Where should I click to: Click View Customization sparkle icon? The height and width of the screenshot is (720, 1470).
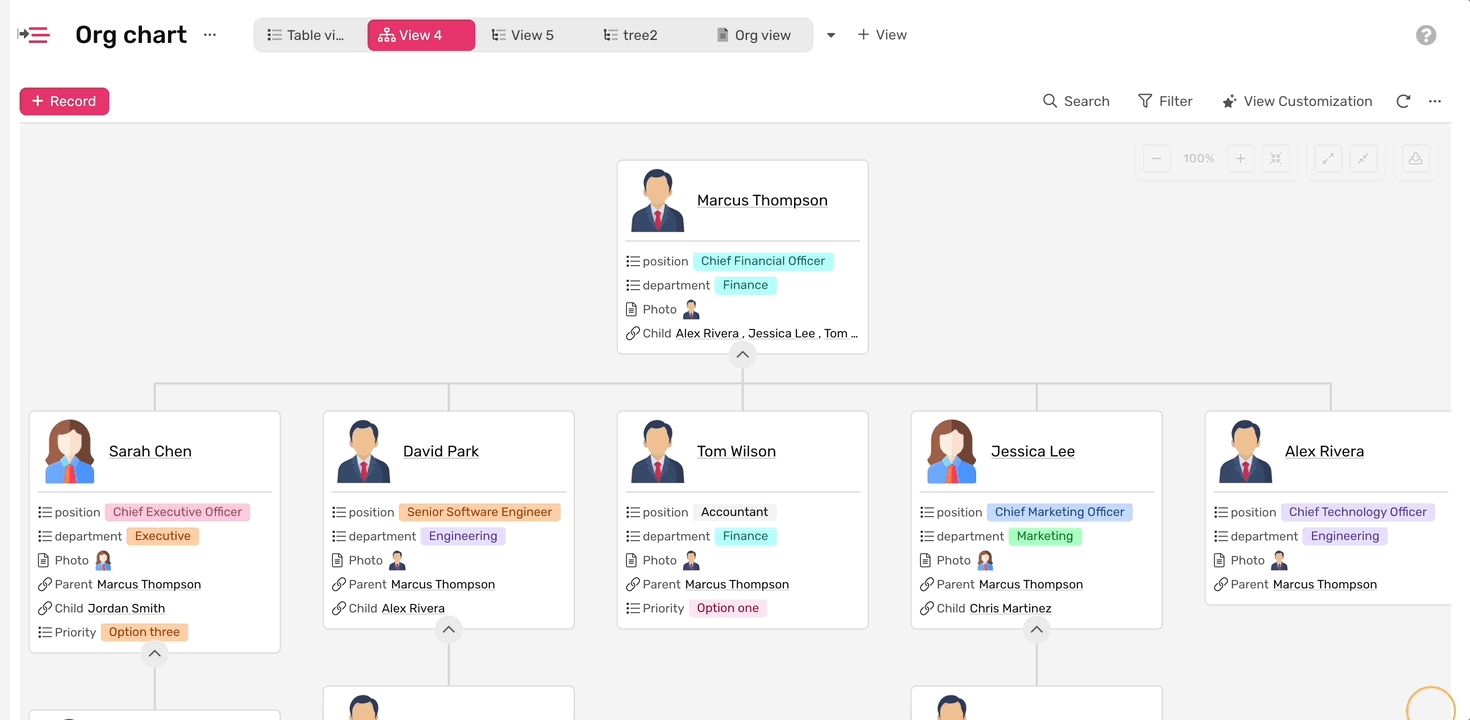coord(1229,101)
